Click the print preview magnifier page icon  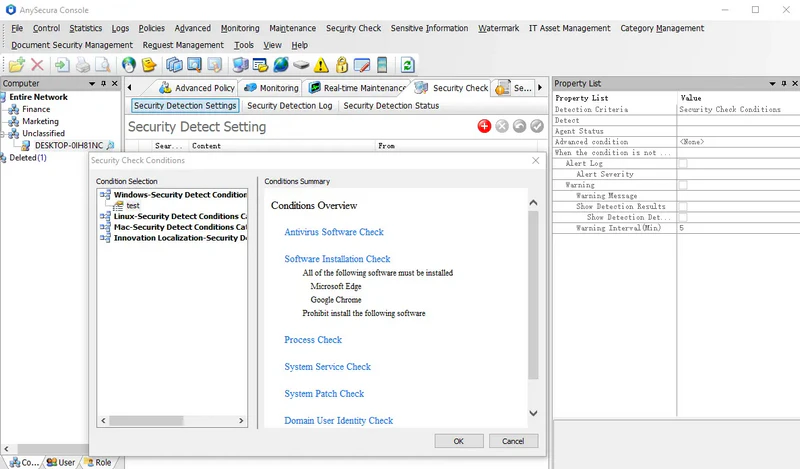pyautogui.click(x=103, y=65)
